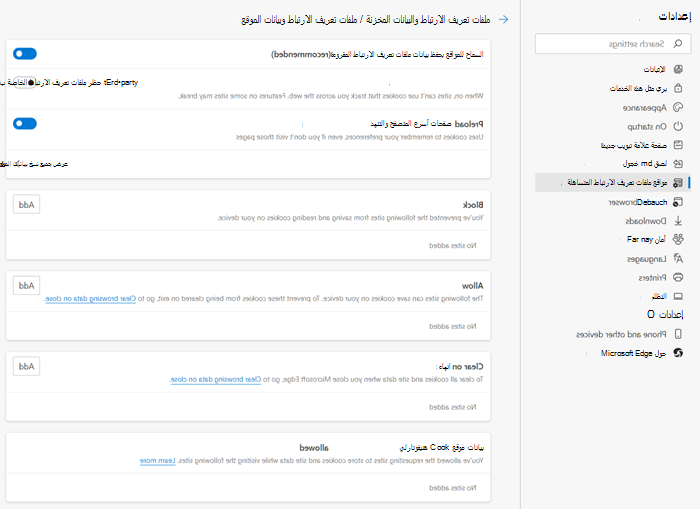The width and height of the screenshot is (700, 509).
Task: Open the see all cookies and site data row
Action: pyautogui.click(x=248, y=164)
